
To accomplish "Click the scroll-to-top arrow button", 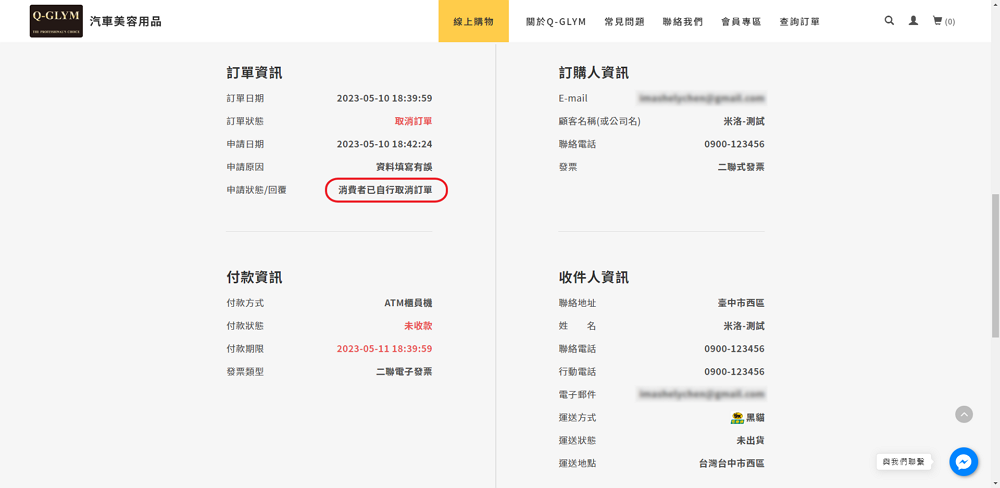I will [x=963, y=414].
